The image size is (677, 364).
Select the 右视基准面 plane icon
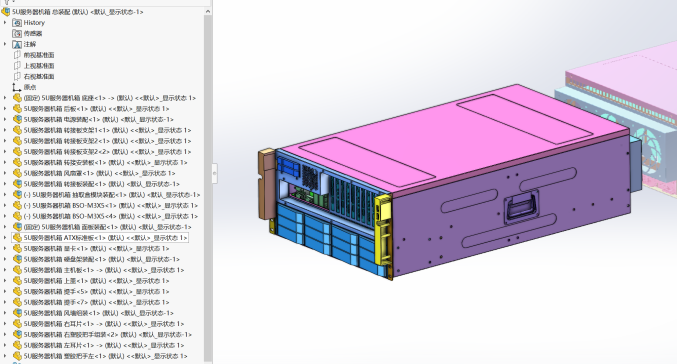(x=17, y=76)
